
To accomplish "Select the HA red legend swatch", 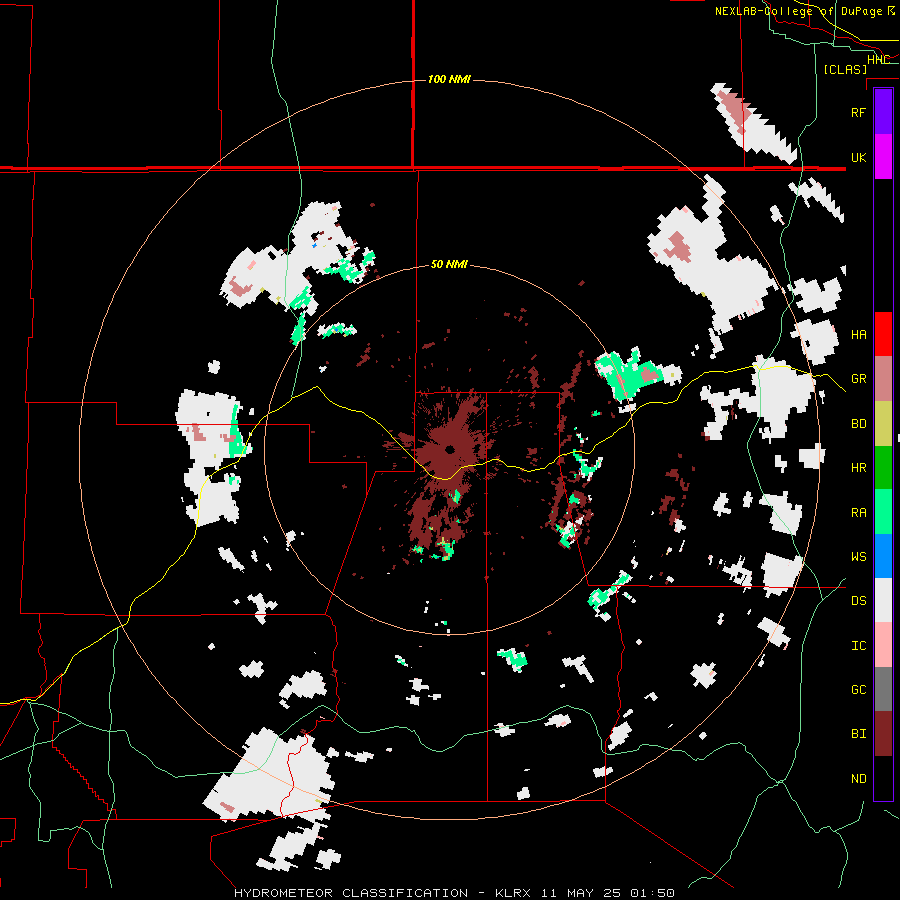I will point(883,334).
